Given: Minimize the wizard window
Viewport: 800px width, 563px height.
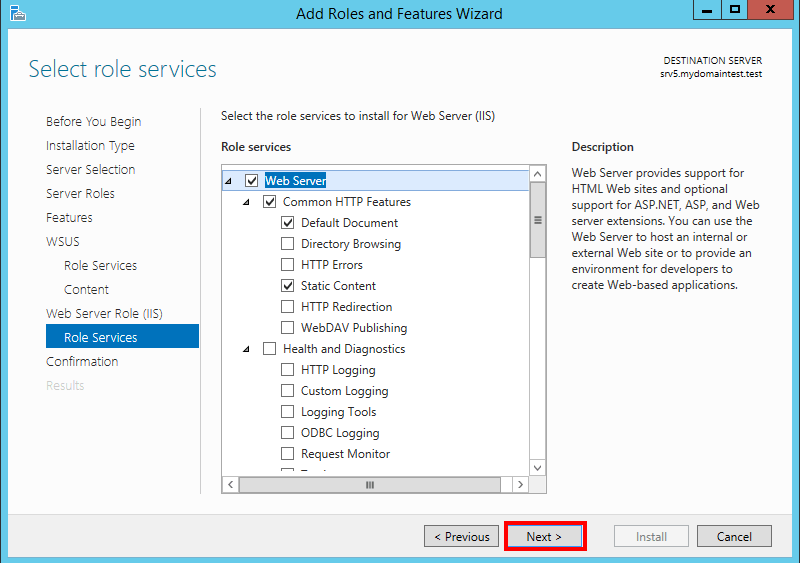Looking at the screenshot, I should click(707, 10).
